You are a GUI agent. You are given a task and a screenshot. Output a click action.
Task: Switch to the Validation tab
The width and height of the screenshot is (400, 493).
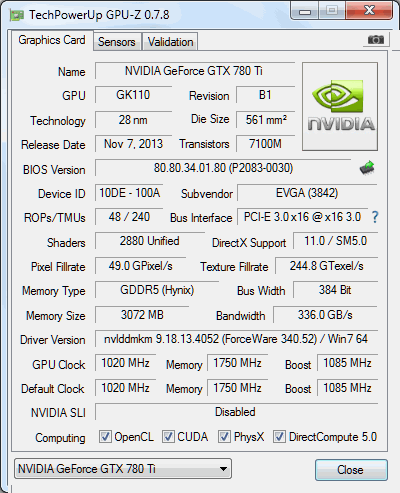(170, 42)
